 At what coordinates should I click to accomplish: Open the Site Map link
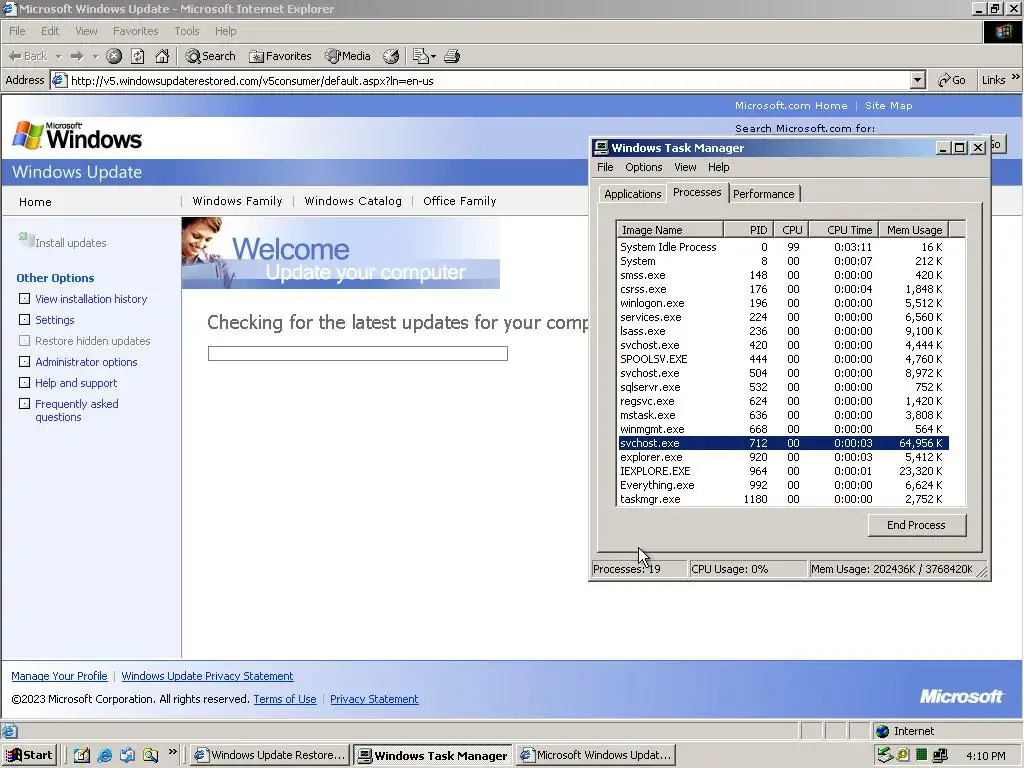click(x=888, y=105)
